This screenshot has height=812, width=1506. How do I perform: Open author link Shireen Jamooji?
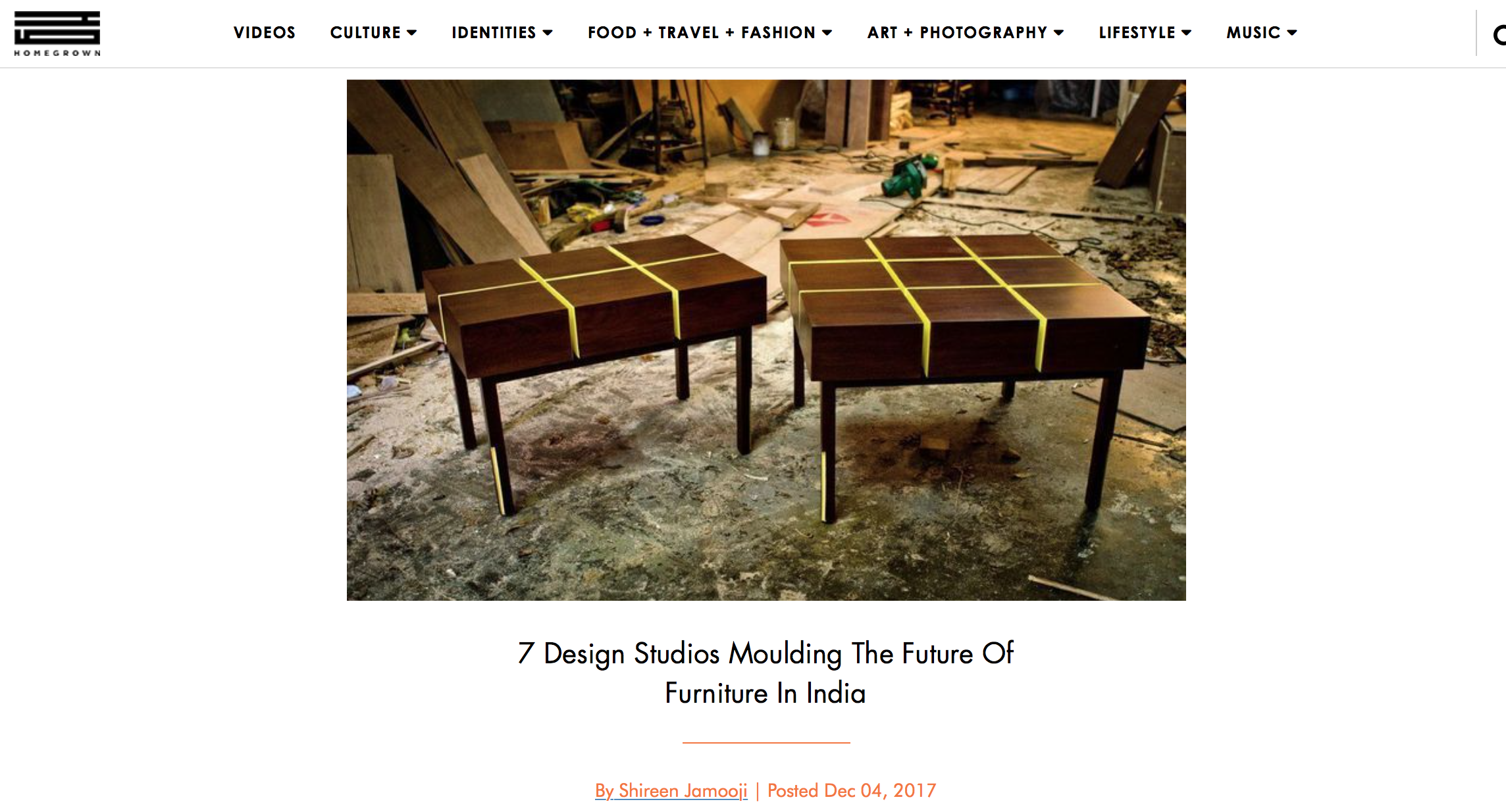coord(671,790)
